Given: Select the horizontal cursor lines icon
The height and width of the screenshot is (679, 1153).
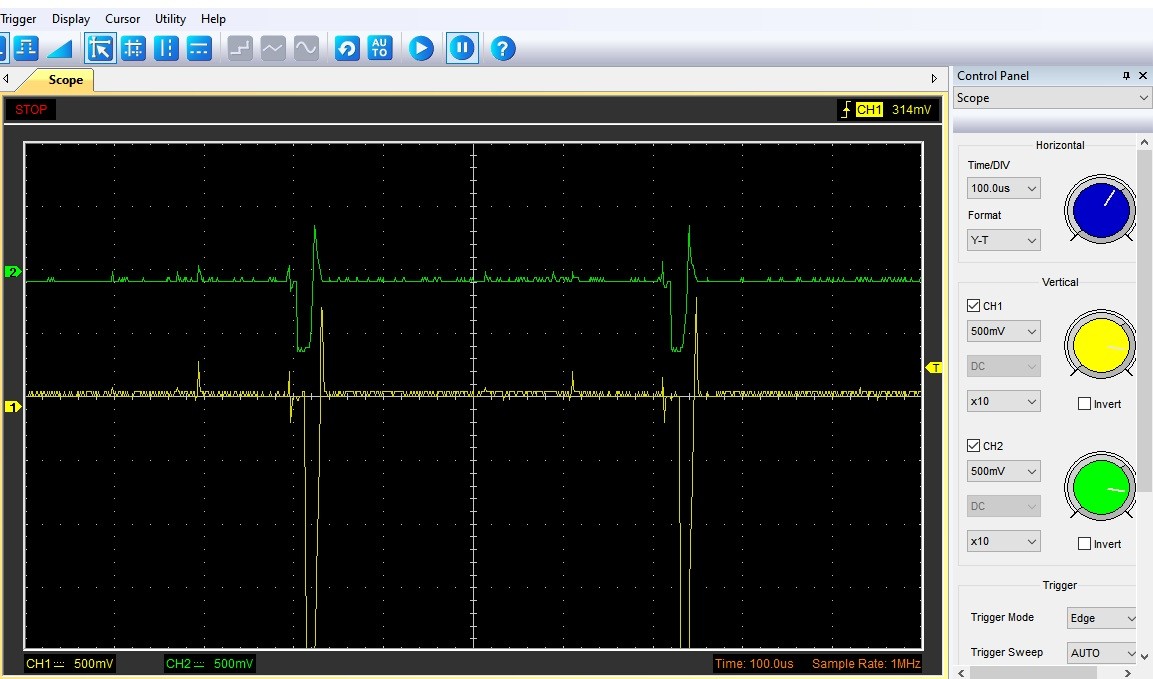Looking at the screenshot, I should tap(199, 48).
